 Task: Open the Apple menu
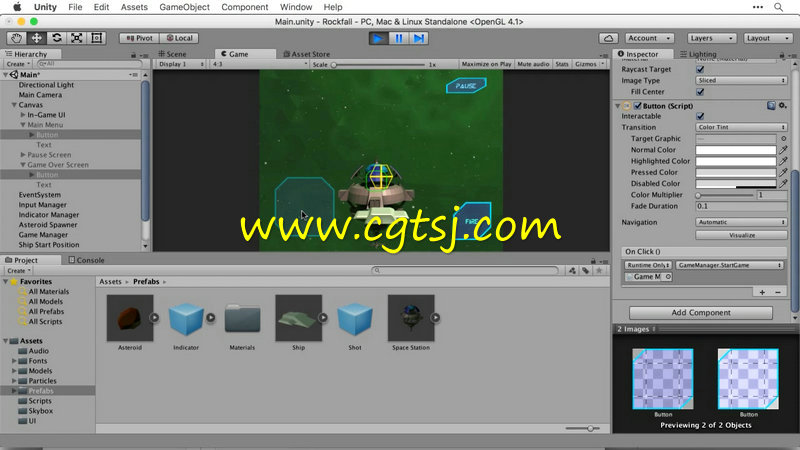pos(17,7)
